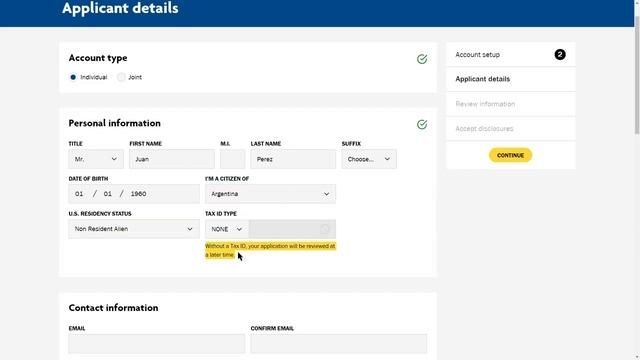Click the Account type section heading
The height and width of the screenshot is (360, 640).
pos(98,58)
